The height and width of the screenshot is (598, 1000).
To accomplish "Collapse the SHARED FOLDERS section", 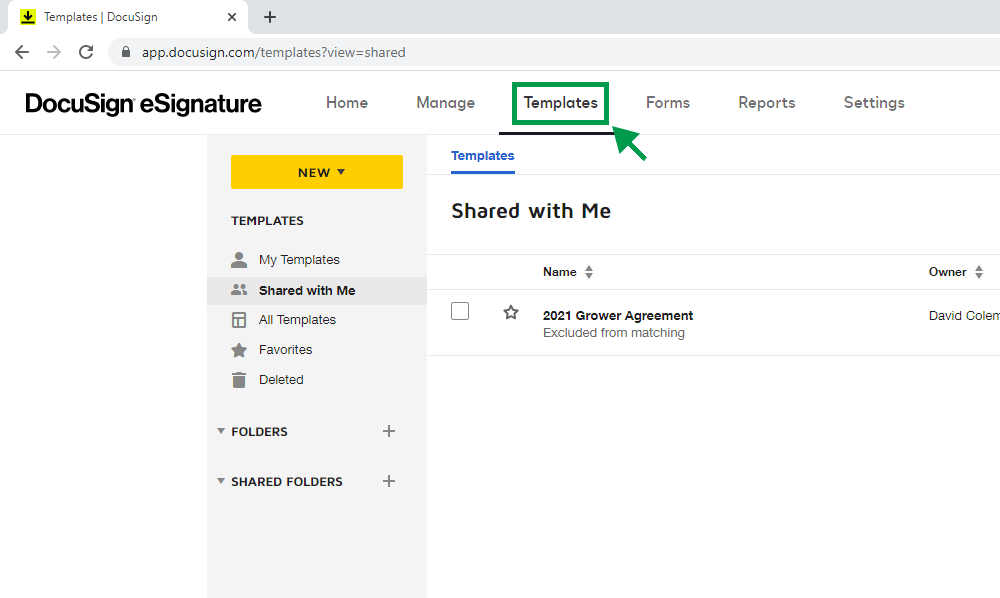I will coord(221,481).
